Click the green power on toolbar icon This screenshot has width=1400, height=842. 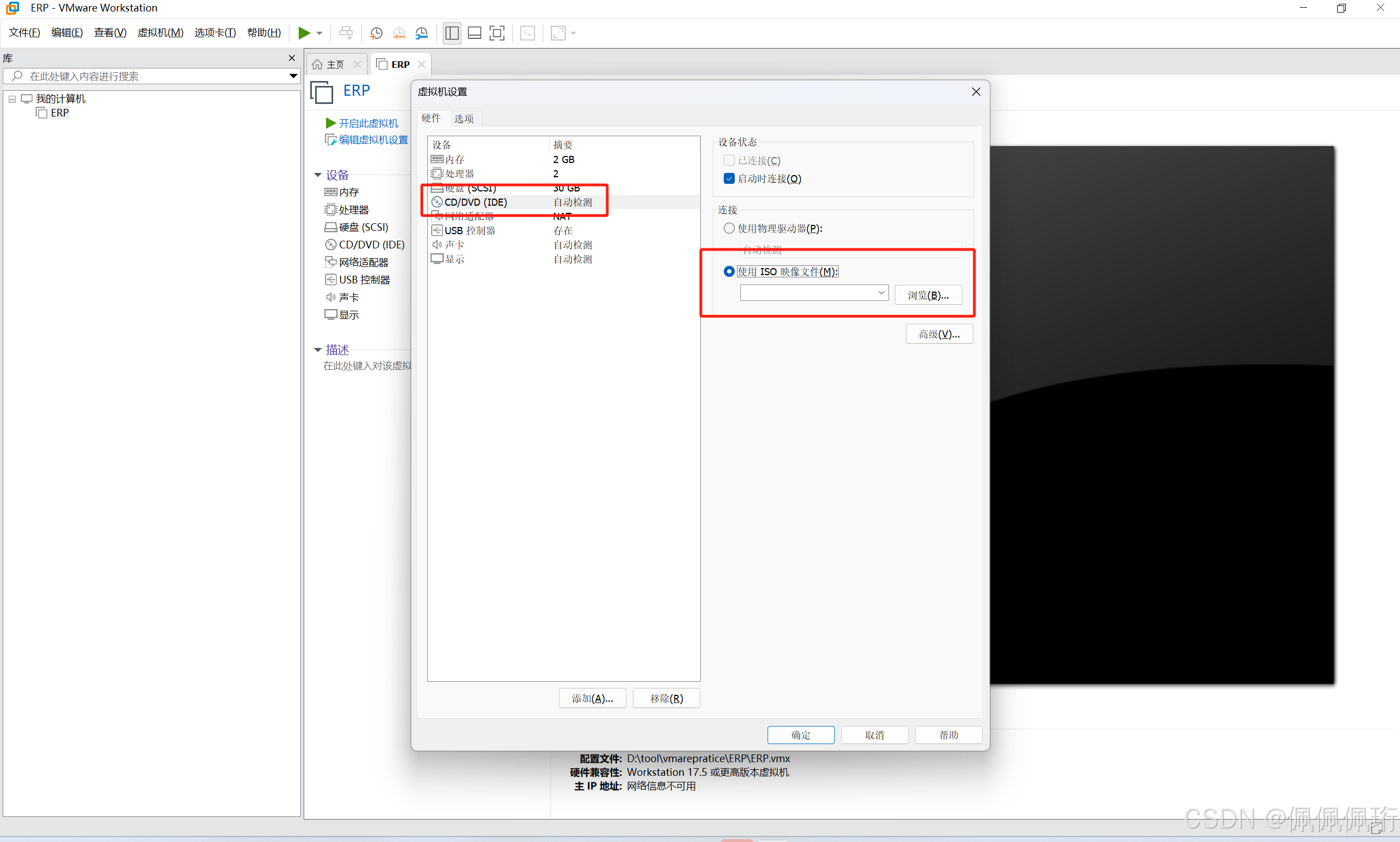pyautogui.click(x=304, y=33)
